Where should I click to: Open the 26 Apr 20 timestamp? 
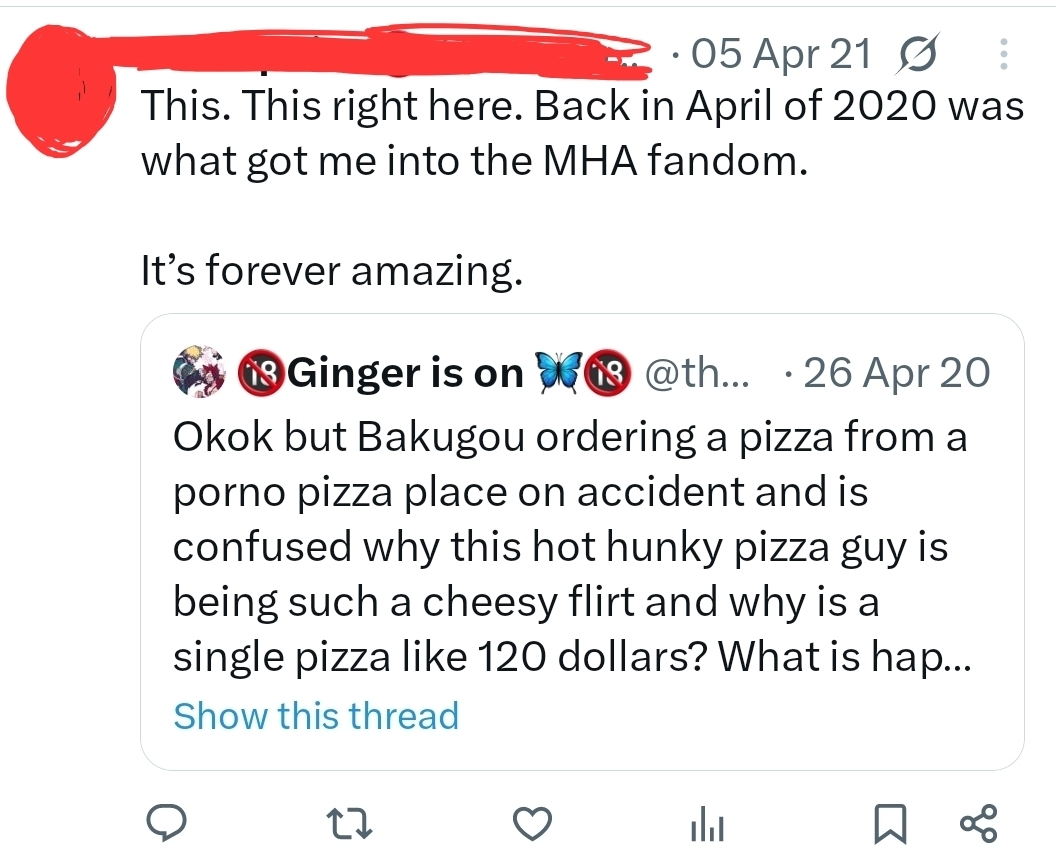click(895, 373)
